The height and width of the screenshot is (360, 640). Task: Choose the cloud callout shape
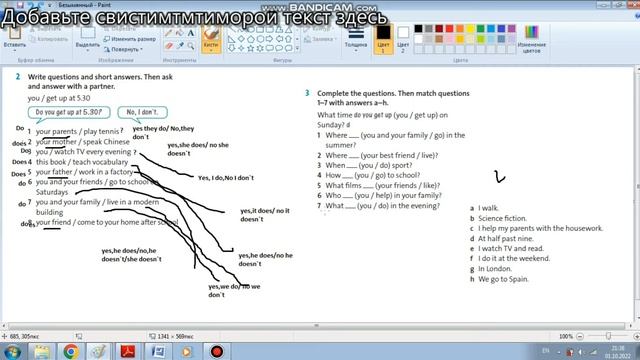[x=289, y=48]
